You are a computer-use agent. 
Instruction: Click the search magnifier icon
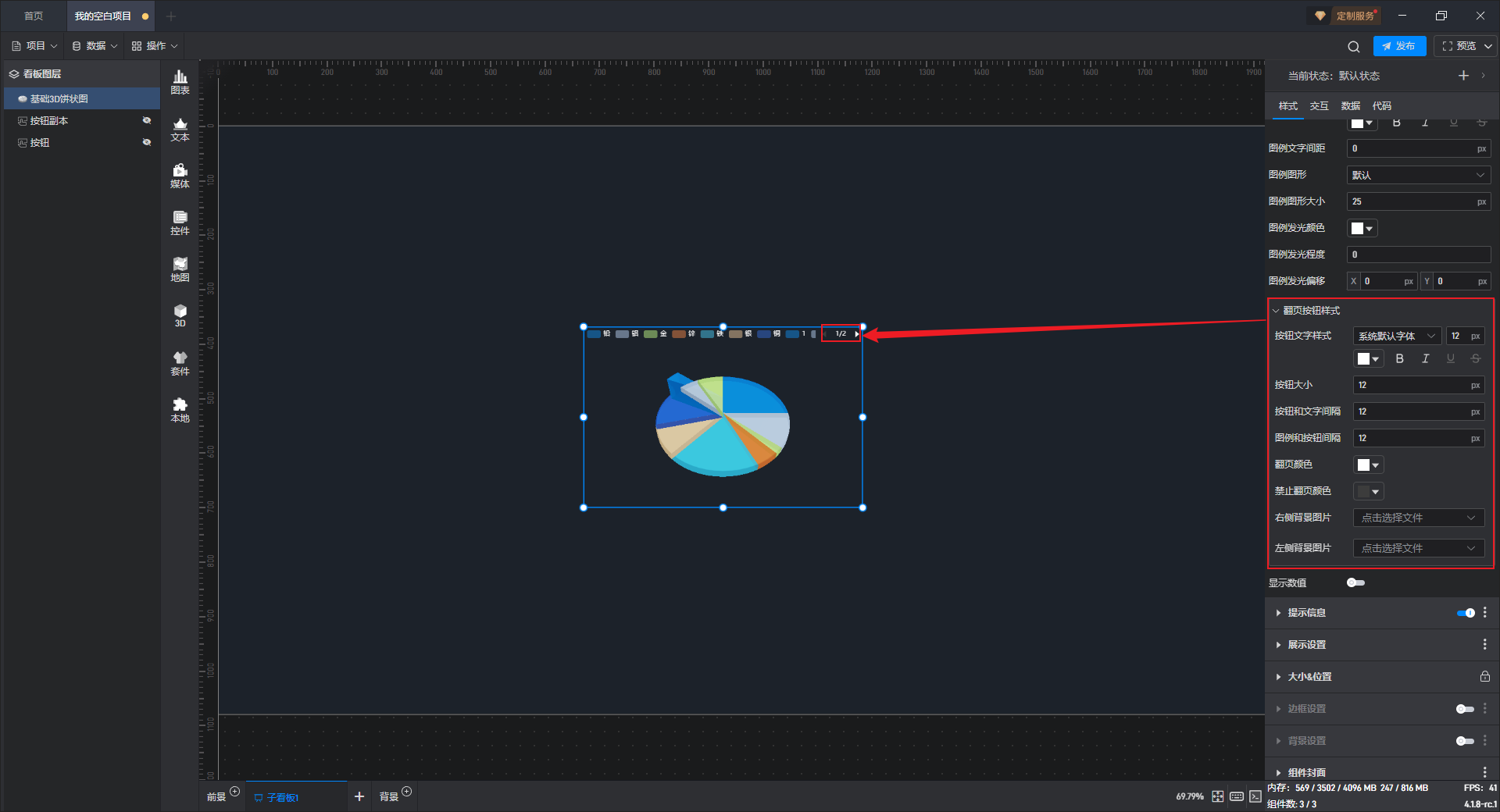(x=1353, y=47)
